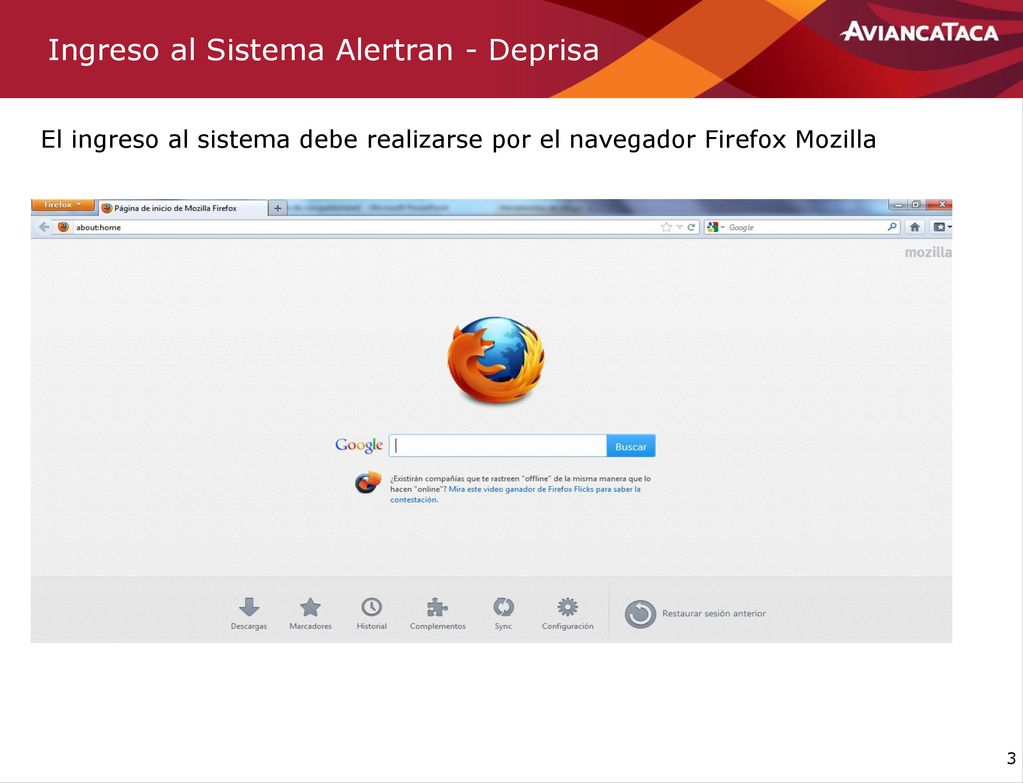This screenshot has height=783, width=1023.
Task: Open the orange Firefox menu button
Action: pyautogui.click(x=63, y=206)
